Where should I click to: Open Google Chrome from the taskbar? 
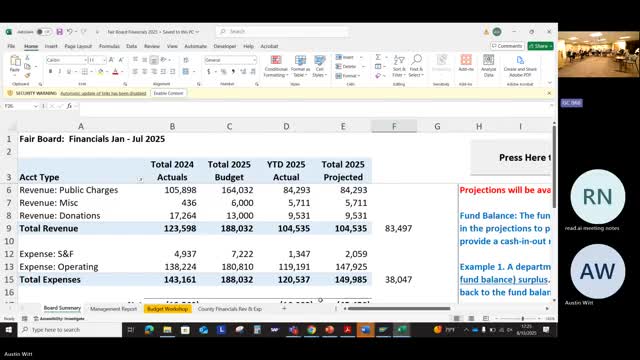click(311, 329)
